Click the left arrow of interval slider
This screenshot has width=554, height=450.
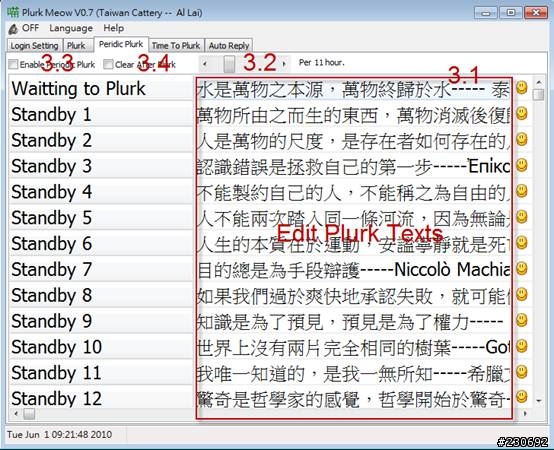pos(205,64)
